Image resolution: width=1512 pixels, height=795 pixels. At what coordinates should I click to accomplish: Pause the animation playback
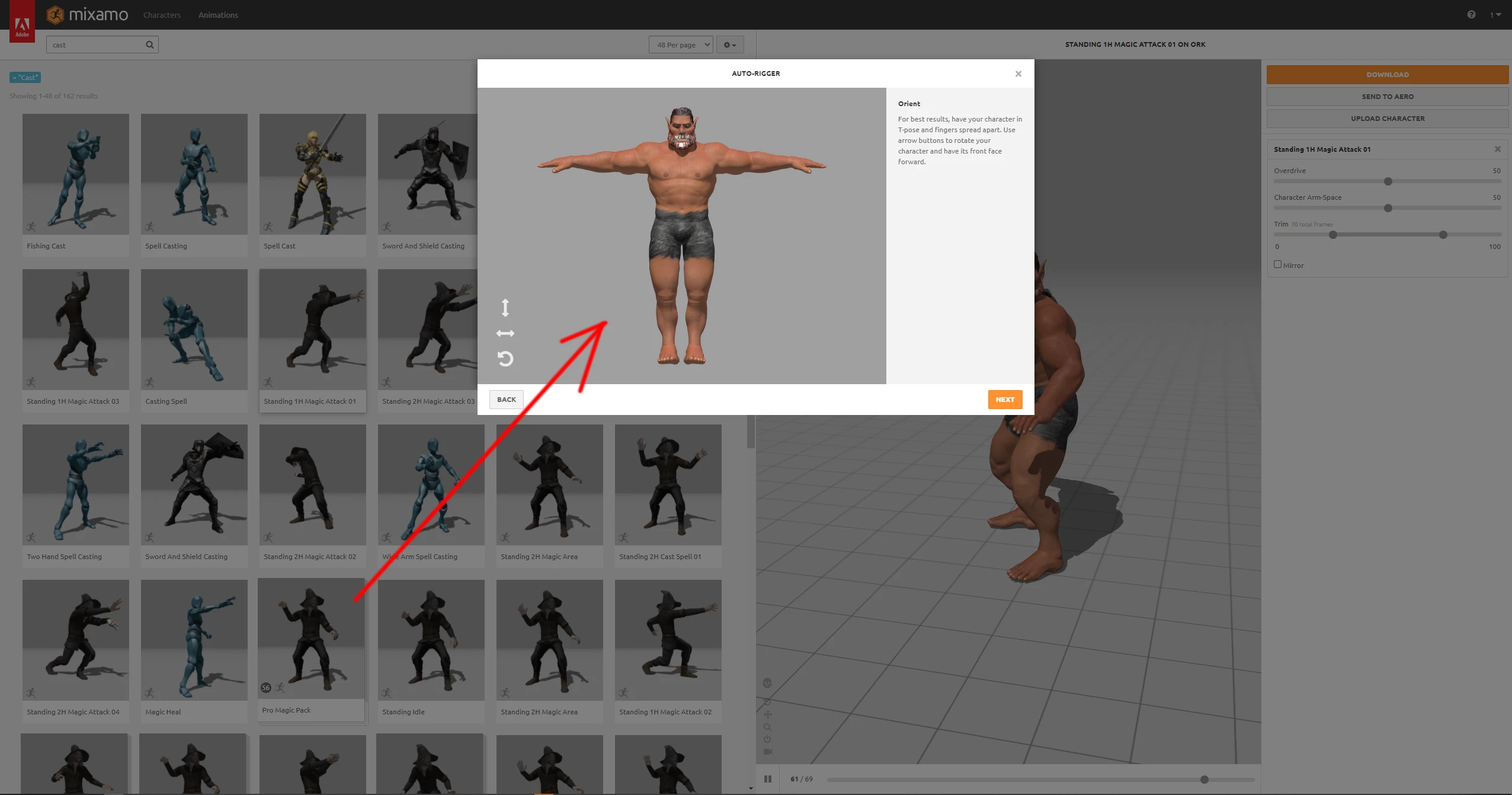(x=768, y=779)
